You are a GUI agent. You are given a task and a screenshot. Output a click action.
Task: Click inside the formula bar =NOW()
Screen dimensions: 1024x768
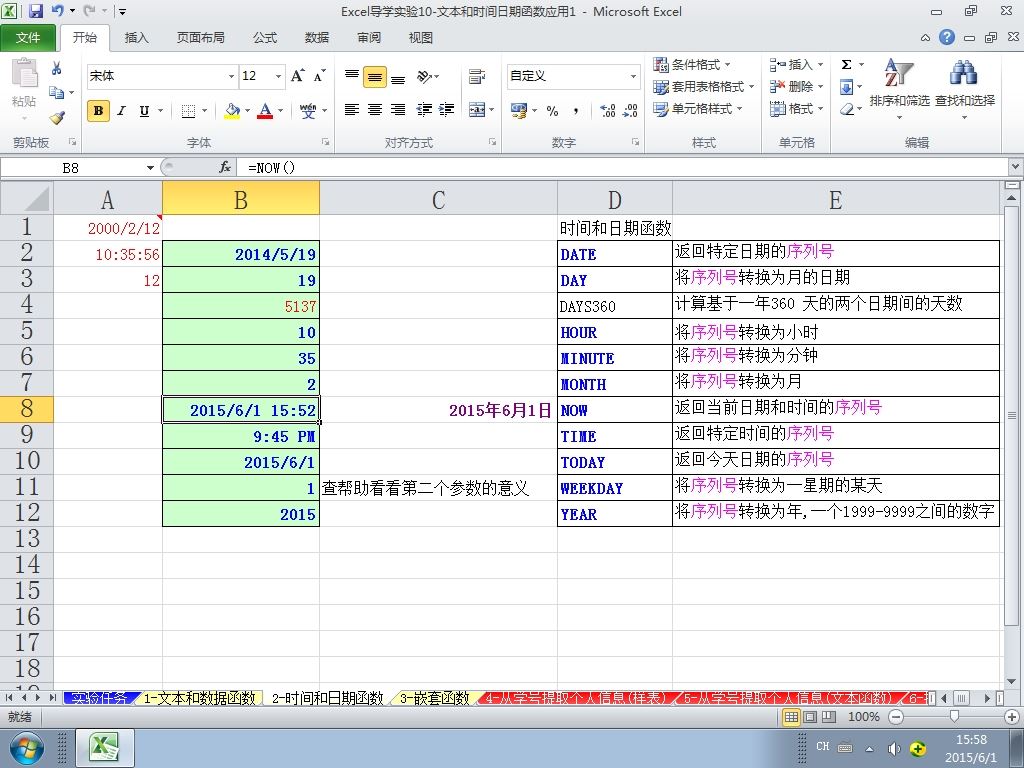[x=620, y=168]
